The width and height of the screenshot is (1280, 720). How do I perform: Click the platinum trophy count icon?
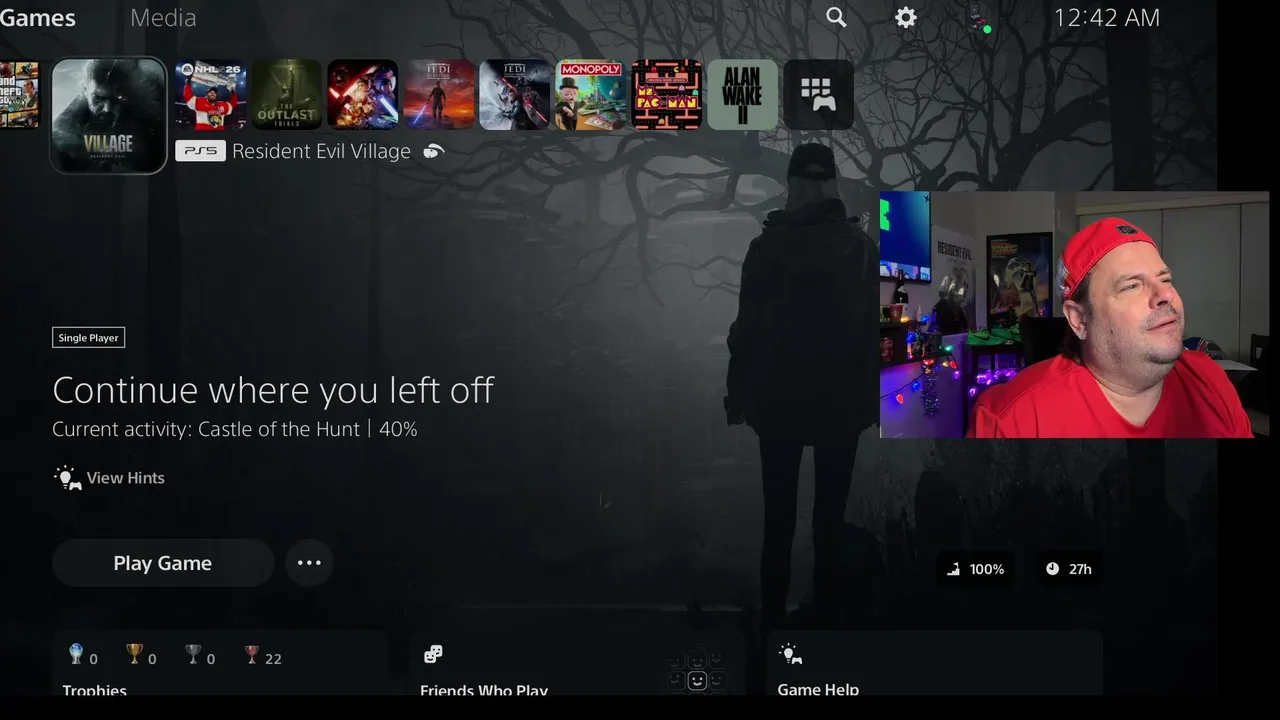coord(76,654)
